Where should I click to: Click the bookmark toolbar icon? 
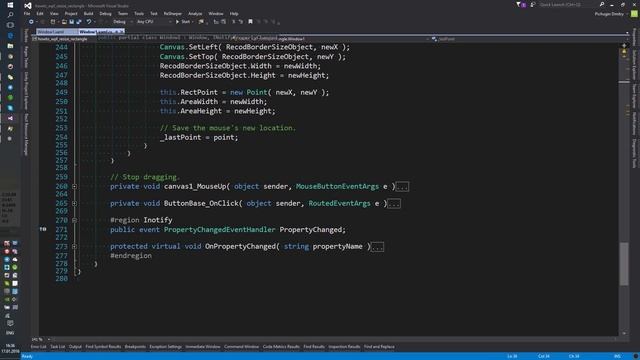click(250, 22)
